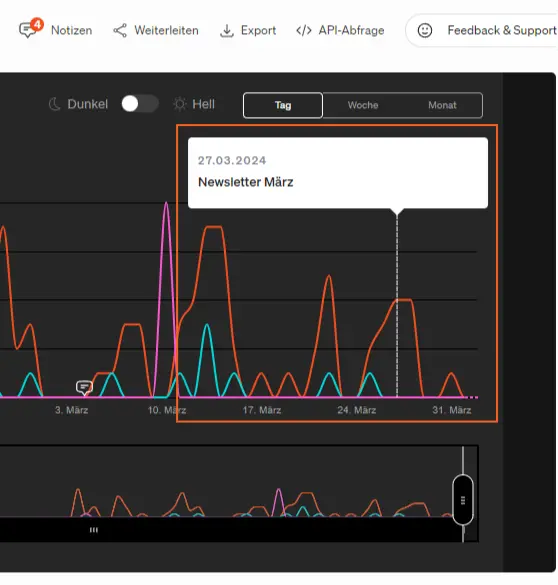Click the smiley face feedback icon

(x=424, y=30)
